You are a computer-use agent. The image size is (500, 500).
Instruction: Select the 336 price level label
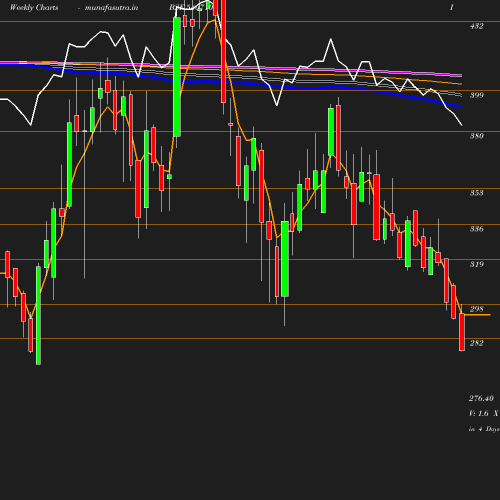(x=476, y=229)
